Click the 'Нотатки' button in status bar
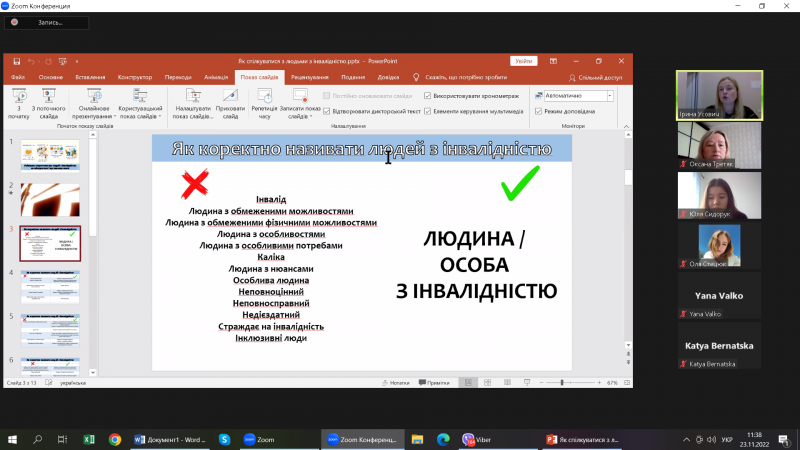The height and width of the screenshot is (450, 800). (395, 383)
